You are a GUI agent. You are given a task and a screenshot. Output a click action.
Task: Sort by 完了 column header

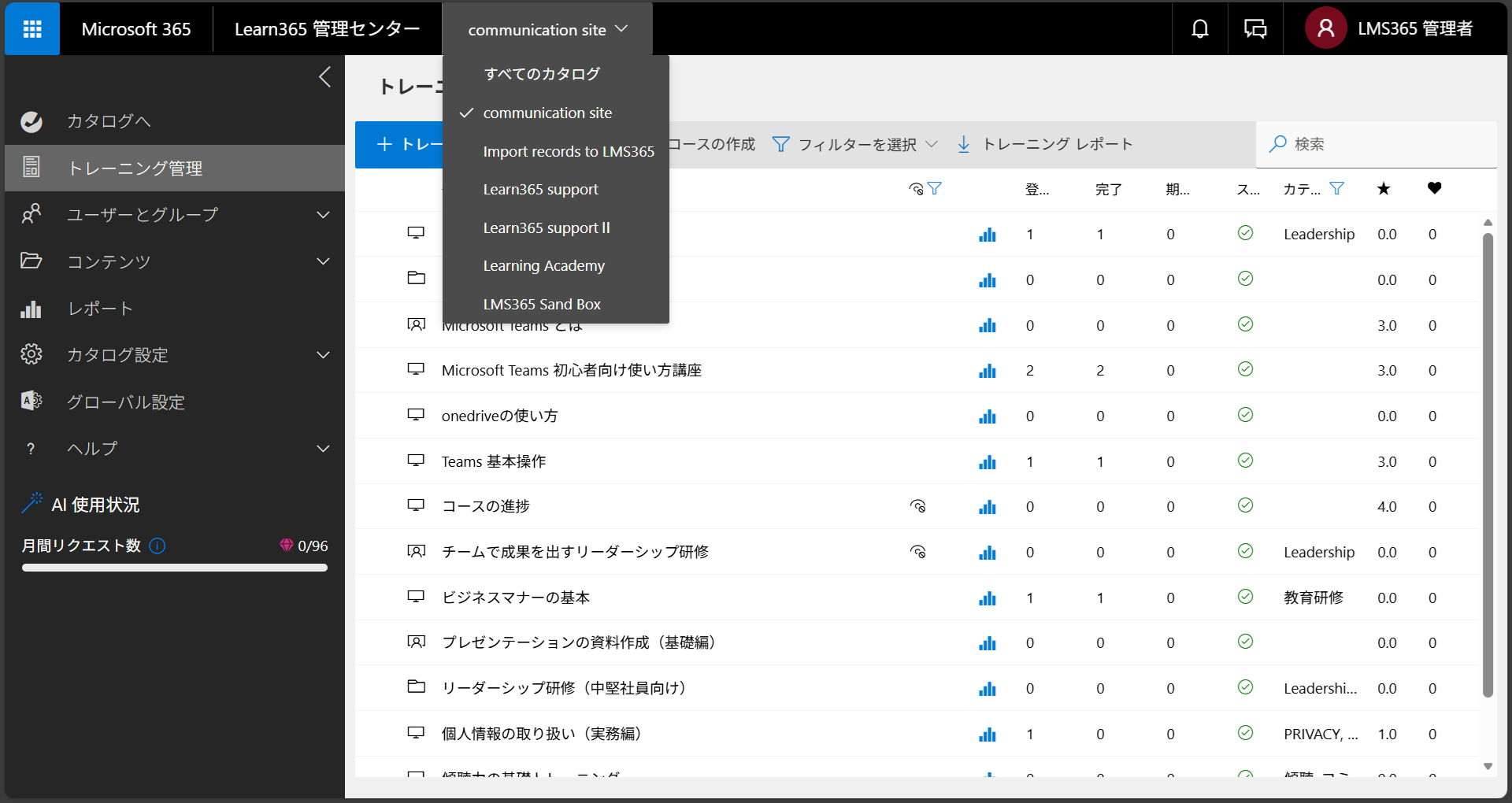click(x=1108, y=190)
